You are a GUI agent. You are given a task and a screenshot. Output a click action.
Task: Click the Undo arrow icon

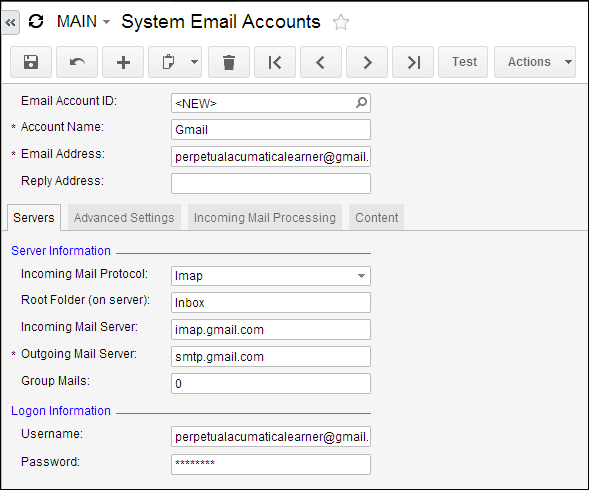pyautogui.click(x=77, y=62)
